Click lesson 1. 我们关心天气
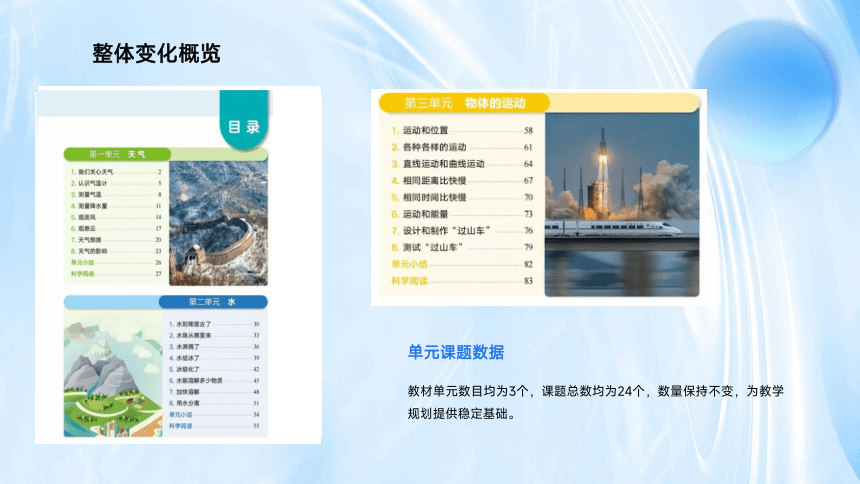 pyautogui.click(x=116, y=172)
